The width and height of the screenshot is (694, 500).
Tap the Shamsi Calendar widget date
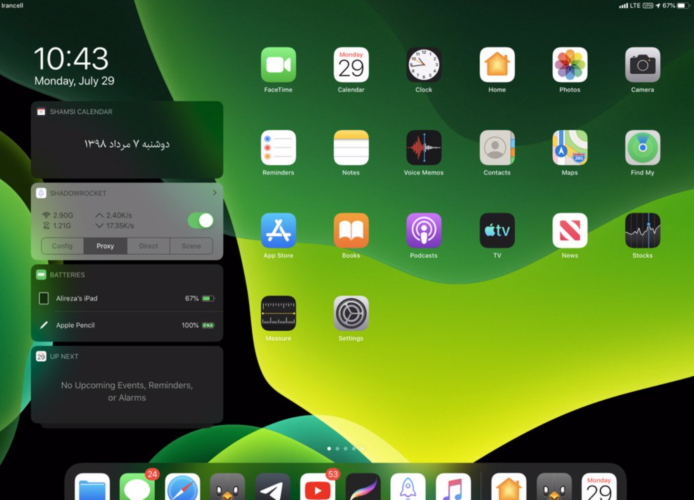(127, 144)
